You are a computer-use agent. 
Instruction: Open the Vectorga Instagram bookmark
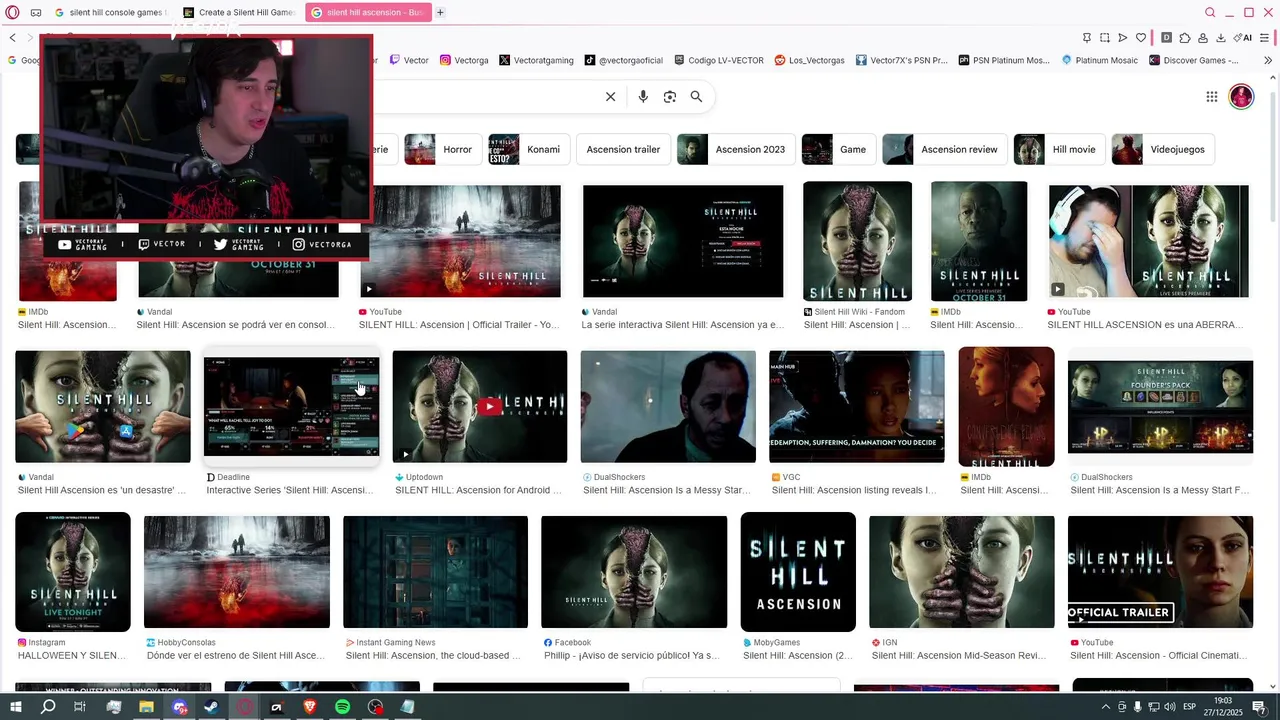(464, 60)
